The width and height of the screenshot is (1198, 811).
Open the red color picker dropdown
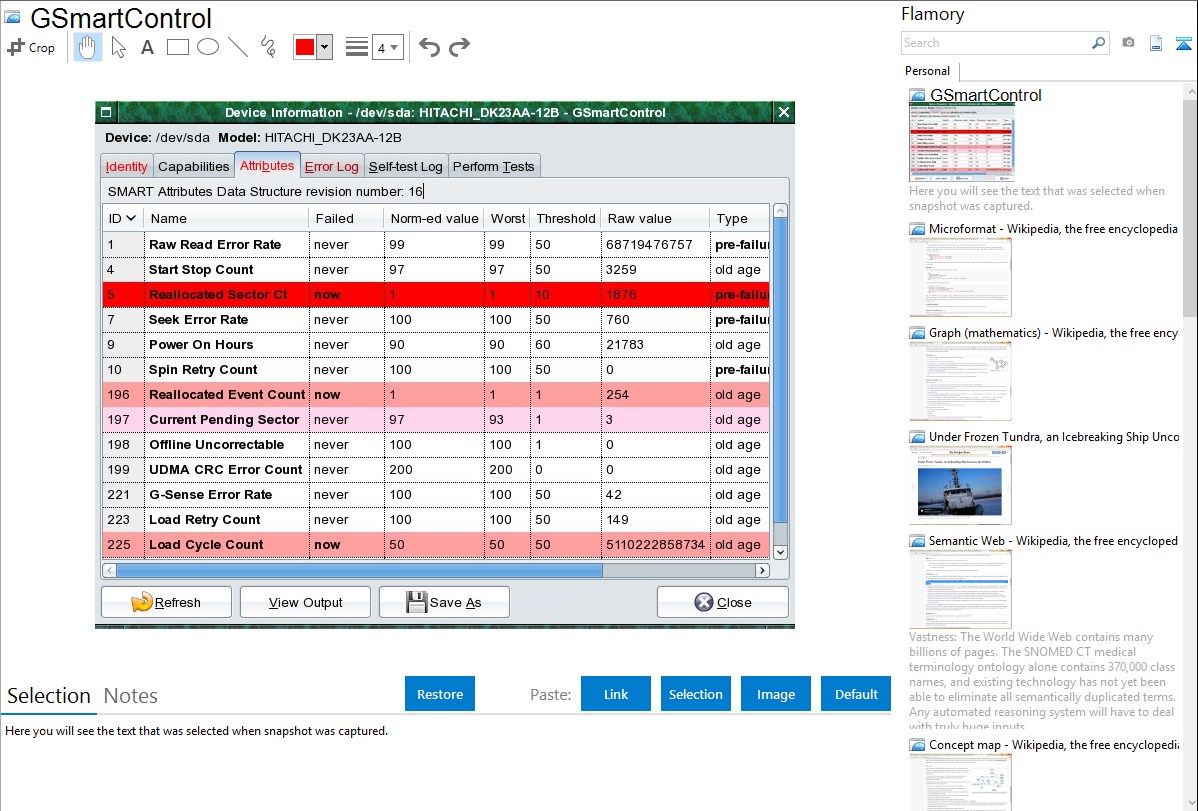pyautogui.click(x=324, y=47)
